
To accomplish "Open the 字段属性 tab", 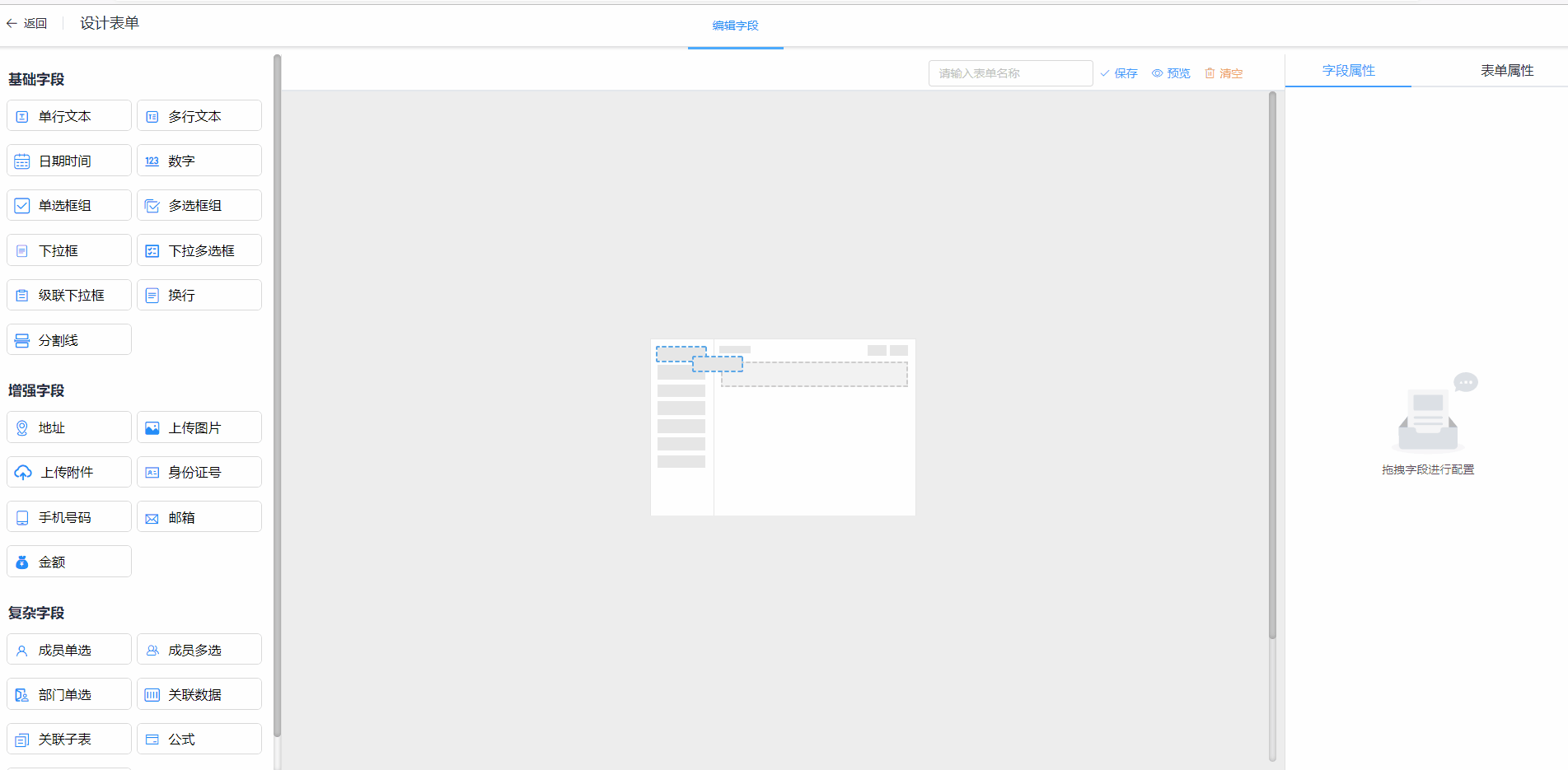I will pyautogui.click(x=1349, y=71).
